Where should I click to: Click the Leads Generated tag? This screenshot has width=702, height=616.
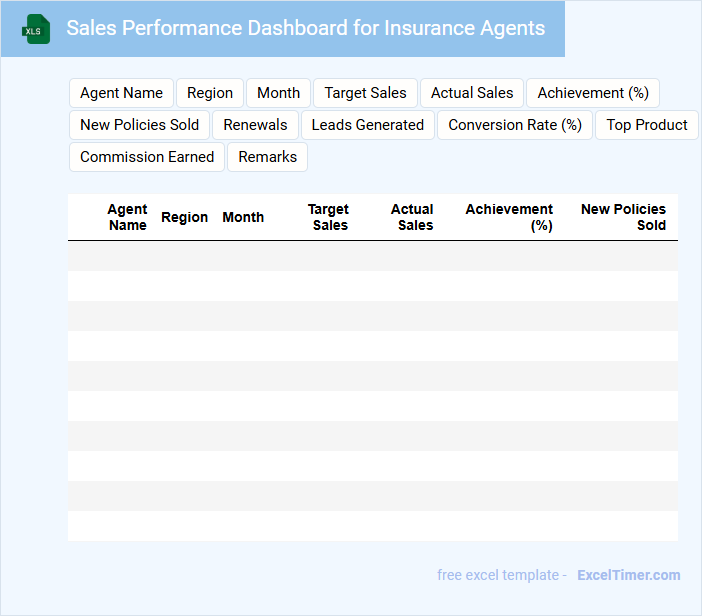[x=367, y=125]
